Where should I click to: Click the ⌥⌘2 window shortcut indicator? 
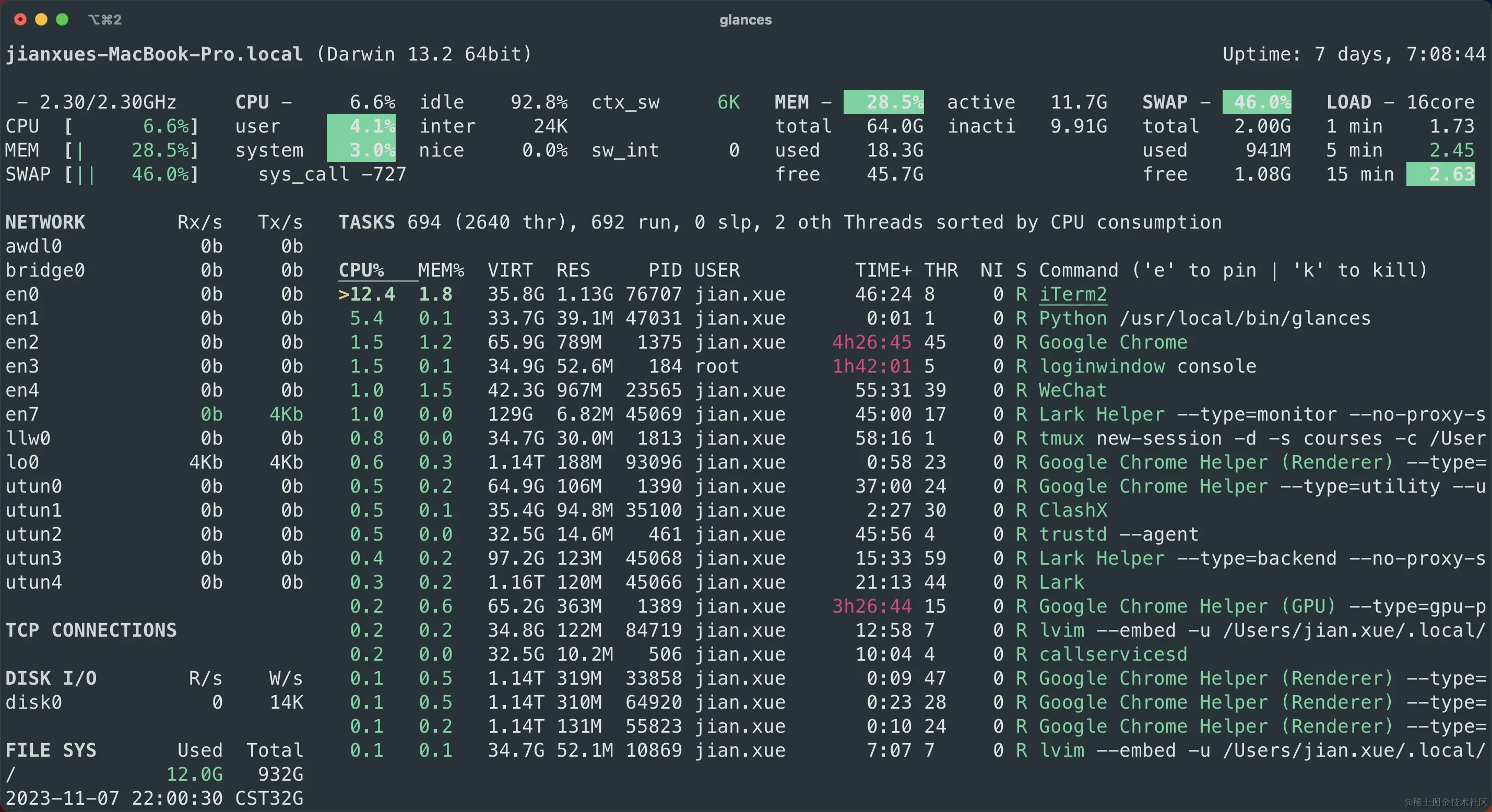pyautogui.click(x=105, y=20)
